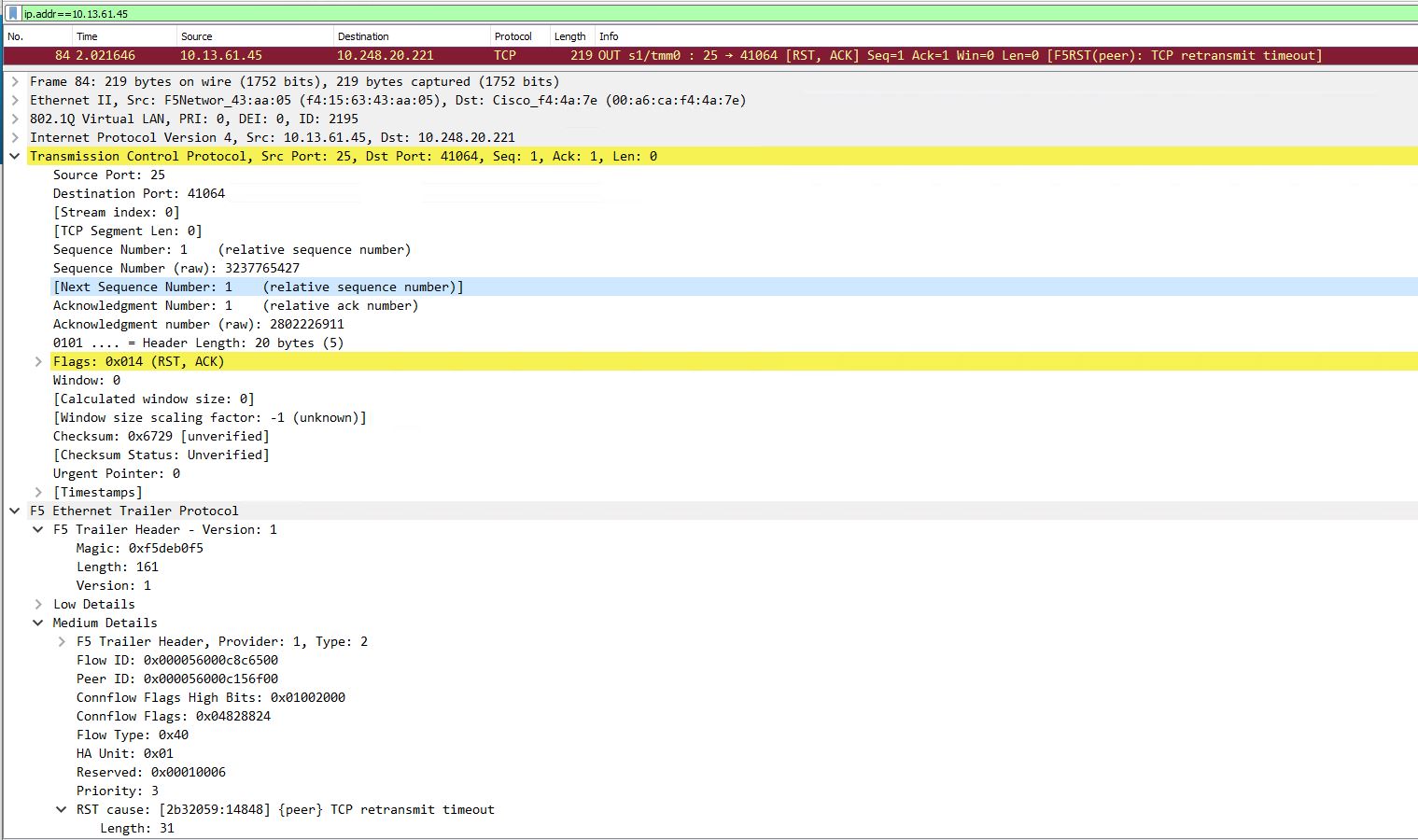Click the Info column header
Image resolution: width=1418 pixels, height=840 pixels.
609,36
